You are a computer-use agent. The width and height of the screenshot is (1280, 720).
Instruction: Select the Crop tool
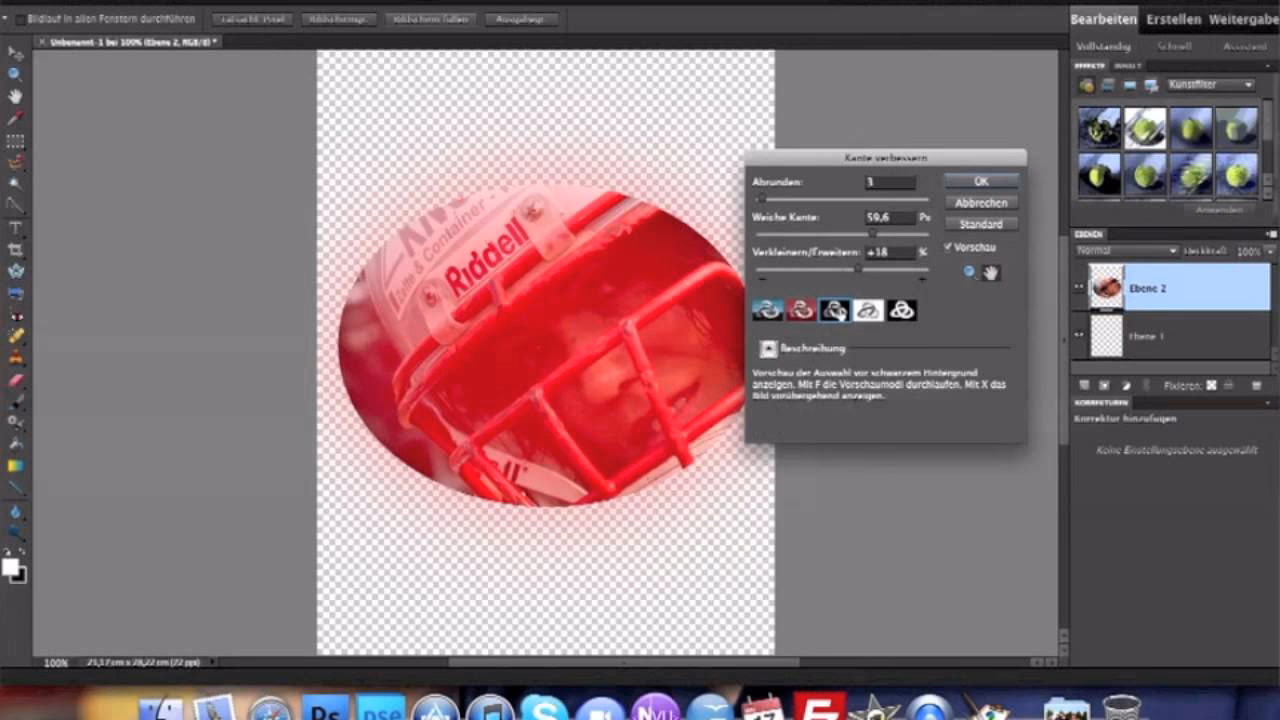15,249
